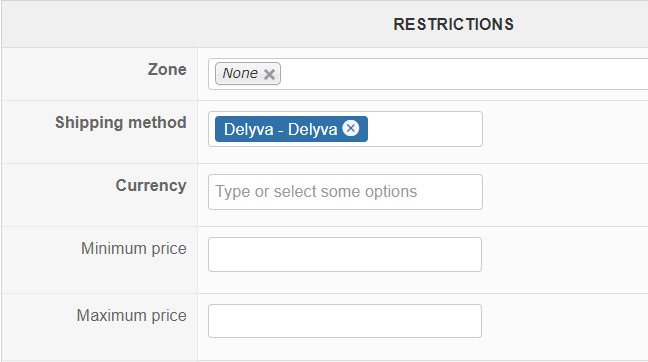Click the Minimum price label

[133, 249]
